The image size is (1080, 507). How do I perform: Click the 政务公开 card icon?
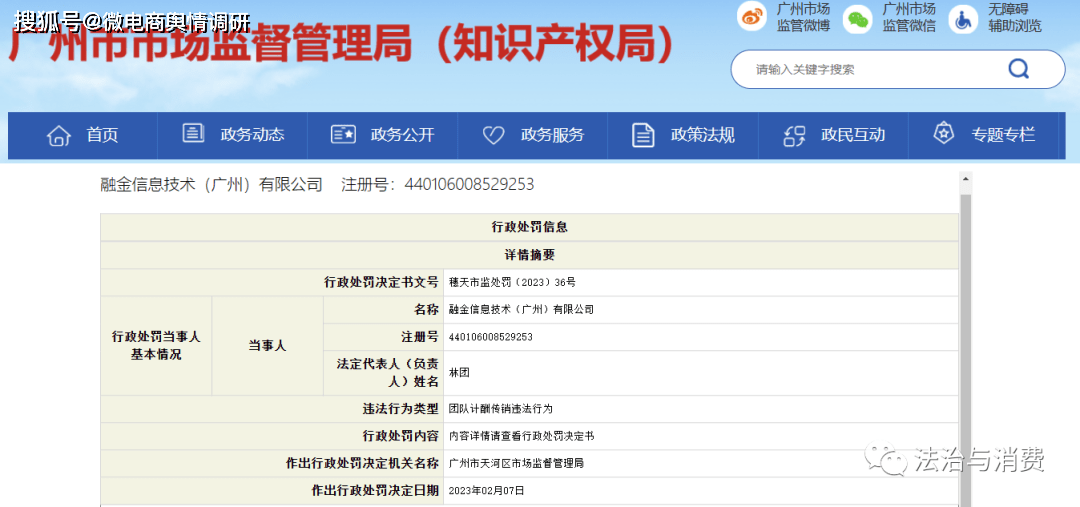coord(343,135)
